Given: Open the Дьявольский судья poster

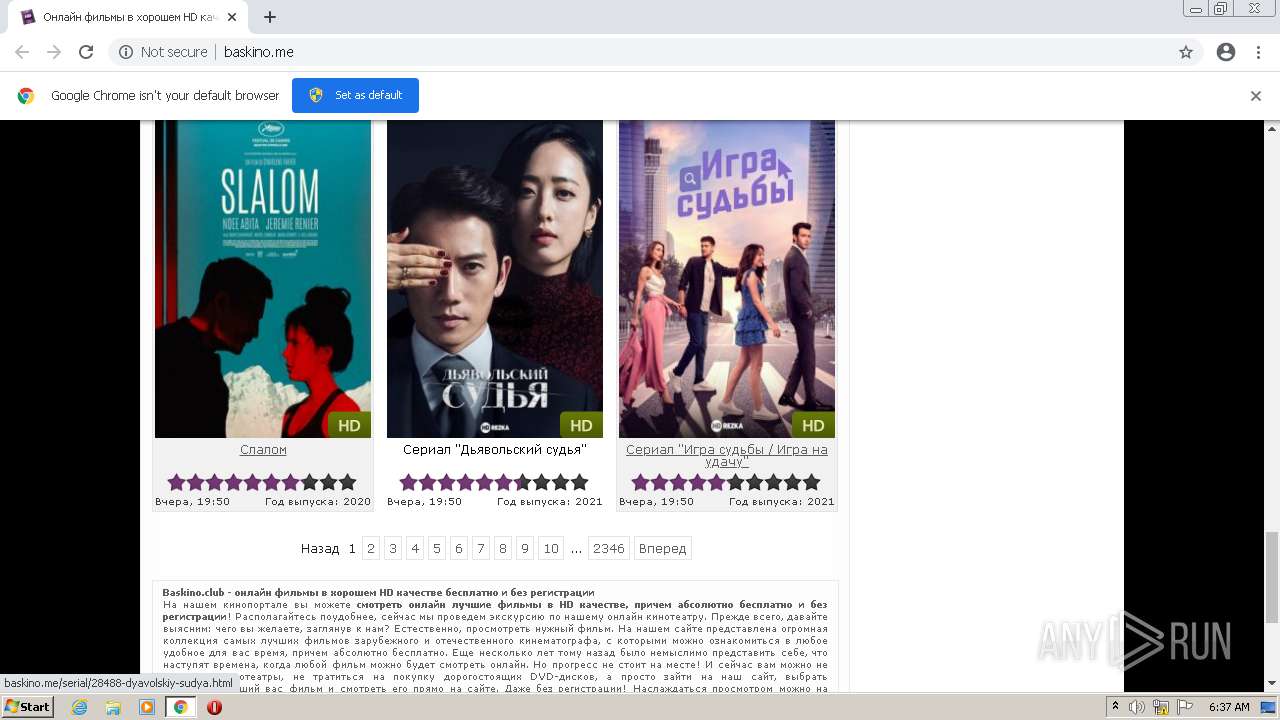Looking at the screenshot, I should (x=495, y=279).
